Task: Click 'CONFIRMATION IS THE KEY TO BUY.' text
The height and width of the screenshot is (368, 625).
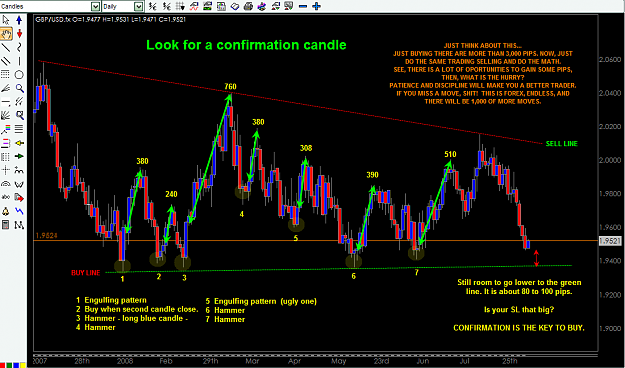Action: click(519, 328)
